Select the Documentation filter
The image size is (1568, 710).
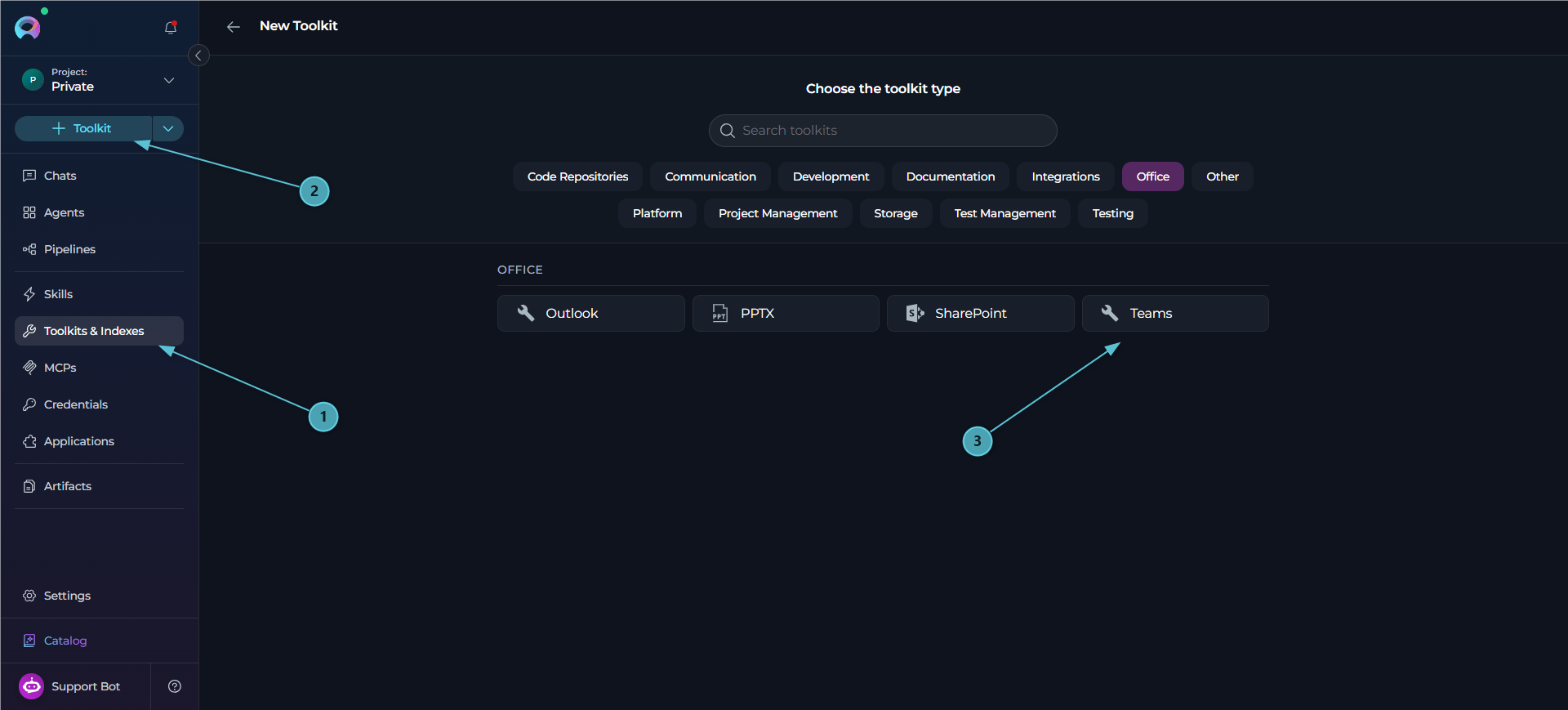[951, 176]
